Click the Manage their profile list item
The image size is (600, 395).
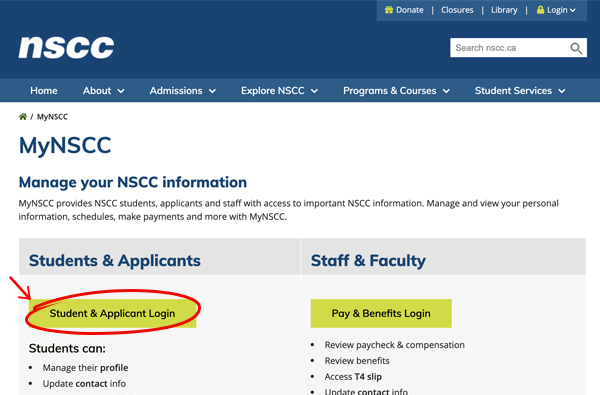point(85,368)
